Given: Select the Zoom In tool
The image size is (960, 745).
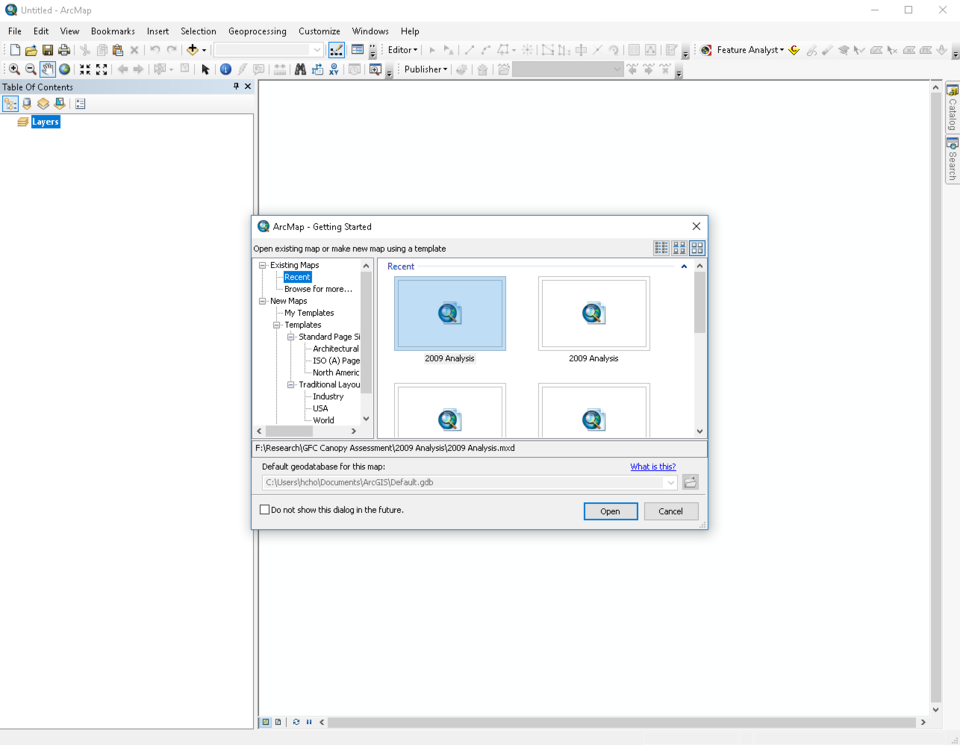Looking at the screenshot, I should (16, 69).
